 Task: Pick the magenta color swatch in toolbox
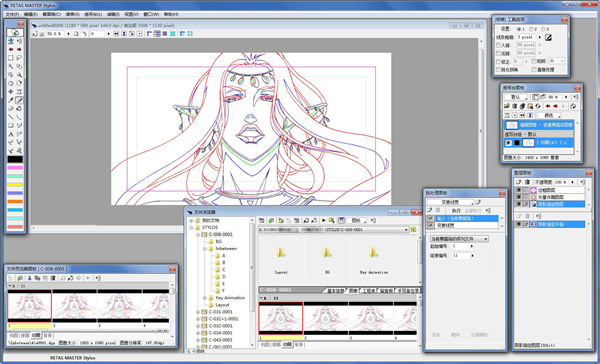pyautogui.click(x=15, y=168)
